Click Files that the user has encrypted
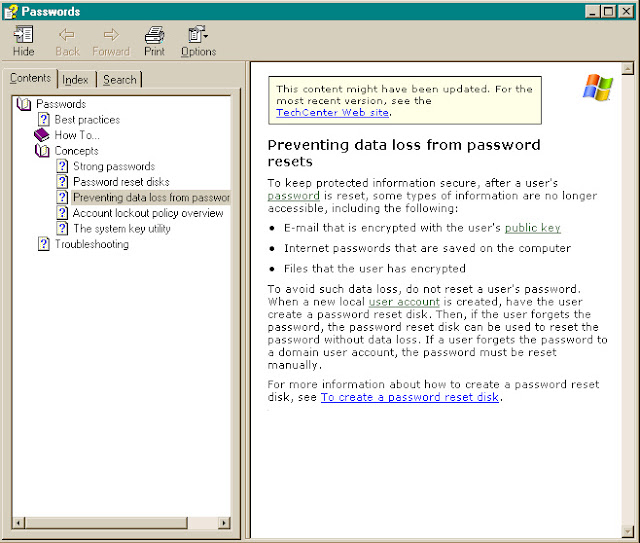The width and height of the screenshot is (640, 543). 375,269
